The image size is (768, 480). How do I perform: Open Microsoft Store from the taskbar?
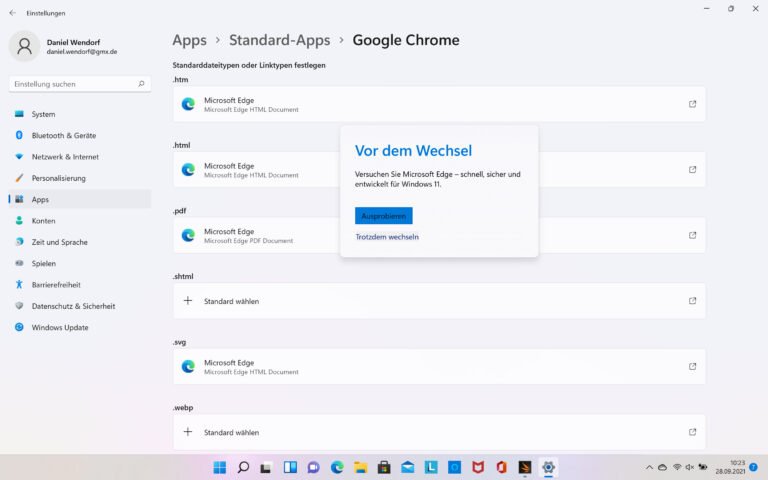click(x=384, y=467)
